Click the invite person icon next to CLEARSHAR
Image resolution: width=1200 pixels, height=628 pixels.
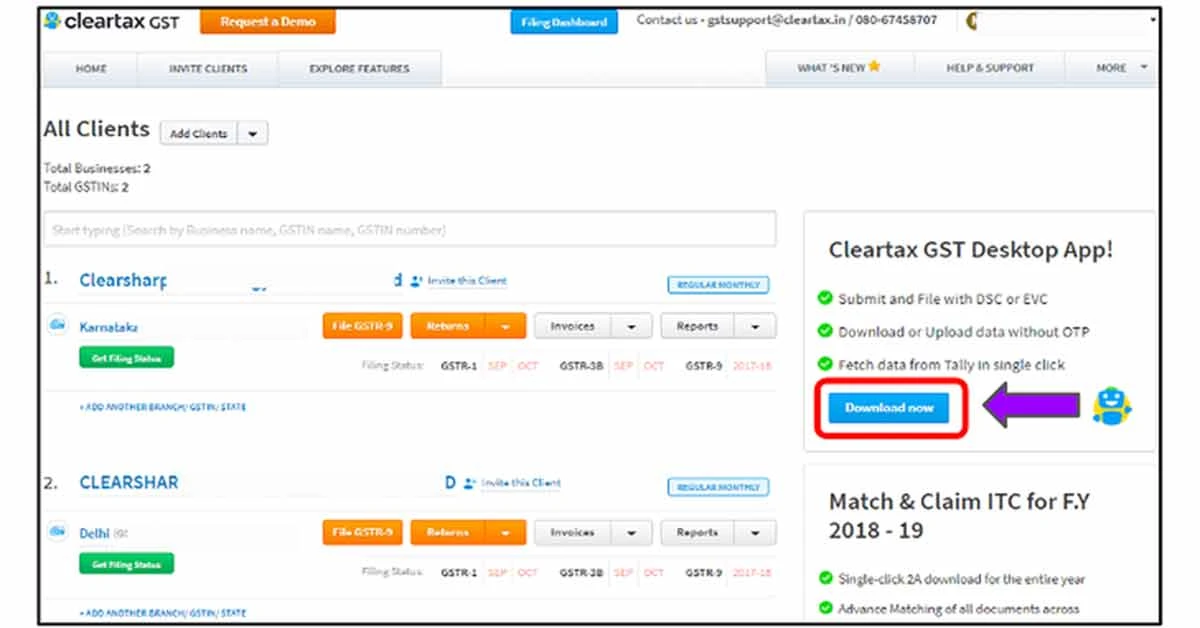coord(468,483)
